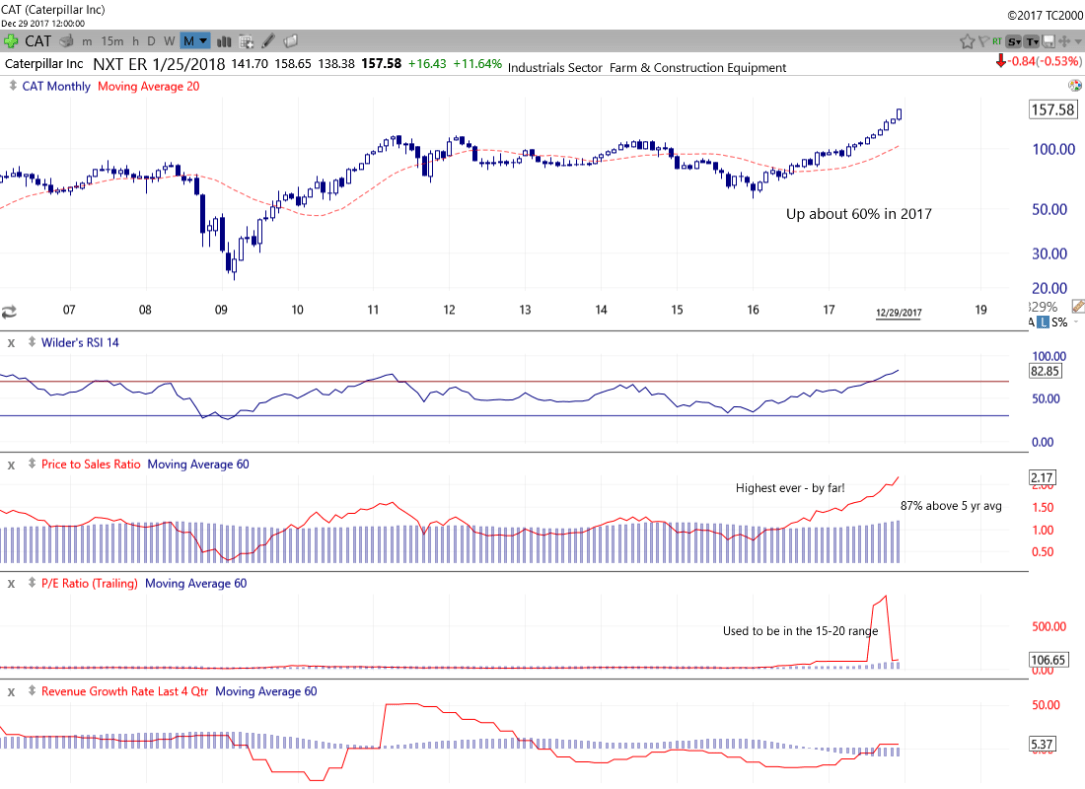The width and height of the screenshot is (1085, 789).
Task: Click the save chart floppy icon
Action: 1047,41
